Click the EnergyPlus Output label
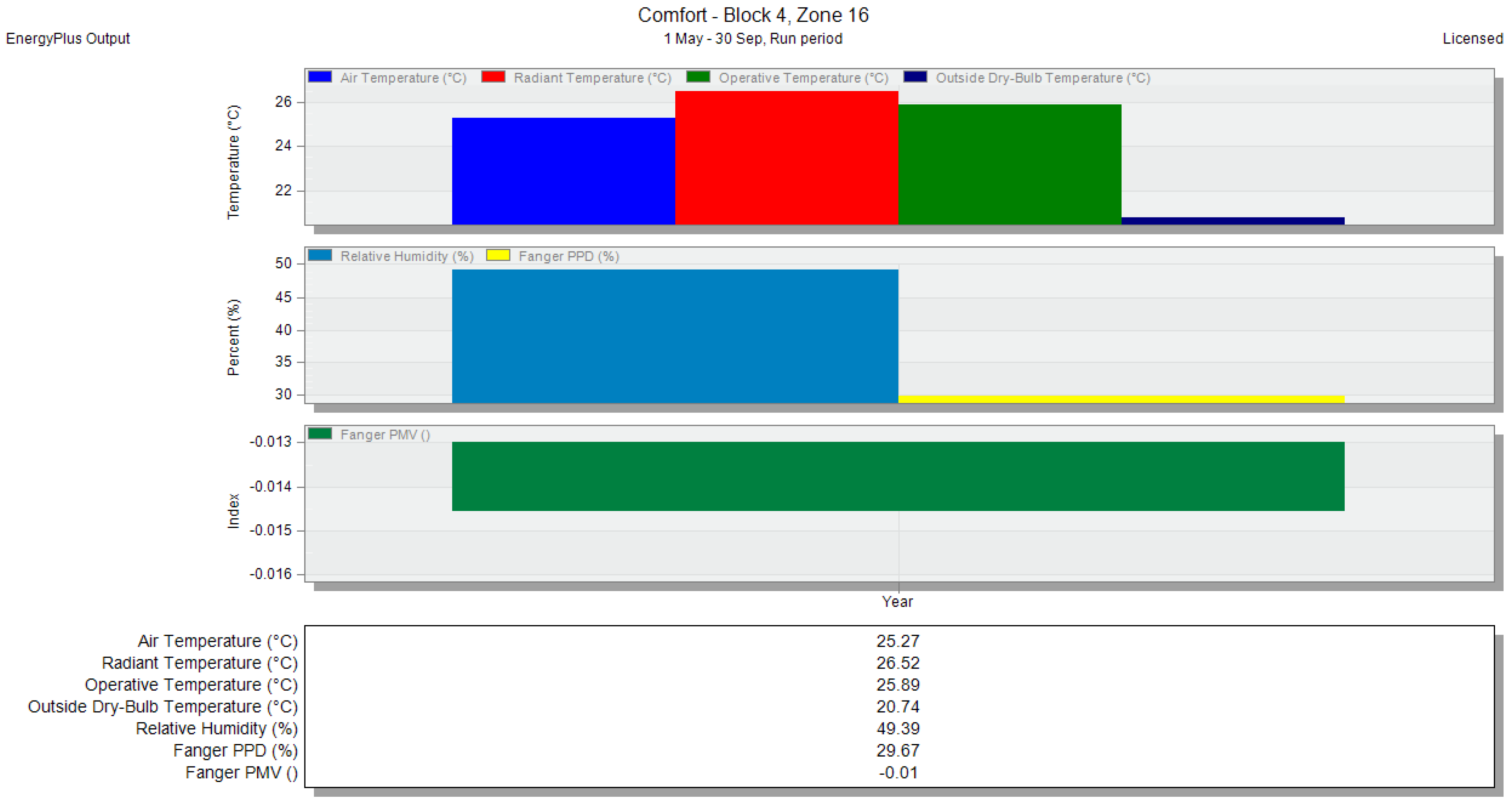This screenshot has height=806, width=1512. pos(67,39)
